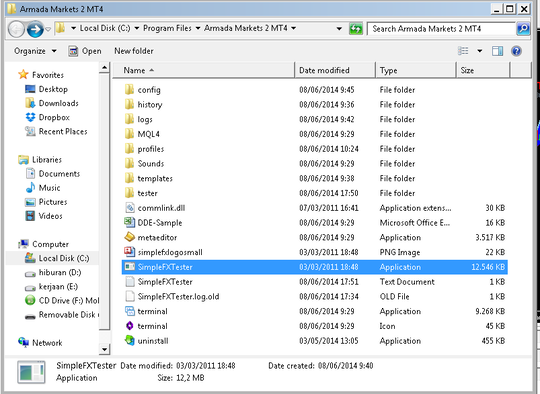Select the logs folder row
The width and height of the screenshot is (540, 394).
[314, 119]
